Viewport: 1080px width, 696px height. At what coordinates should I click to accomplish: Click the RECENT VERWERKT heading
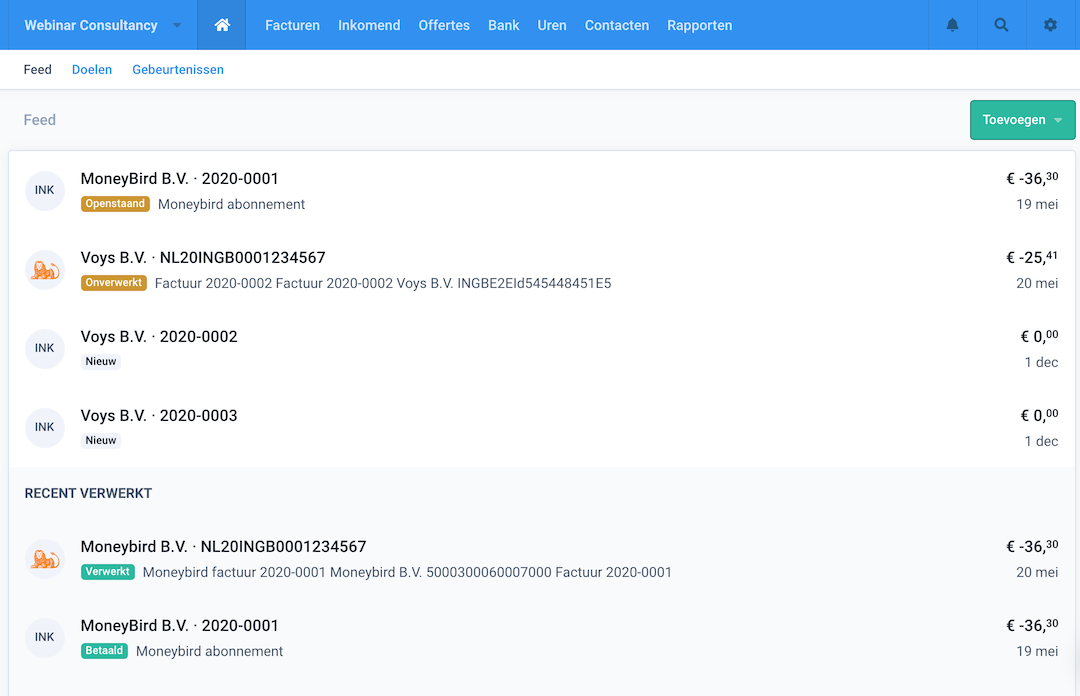pyautogui.click(x=88, y=493)
